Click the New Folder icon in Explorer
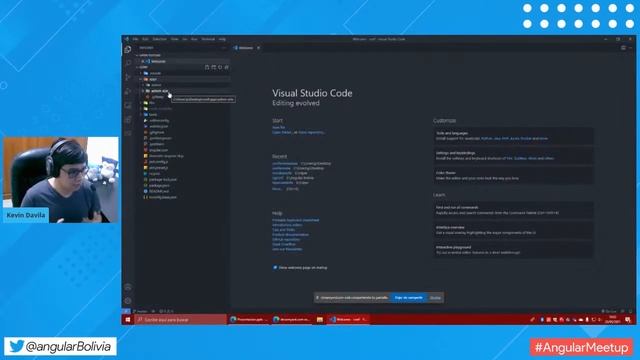Screen dimensions: 640x360 [213, 67]
